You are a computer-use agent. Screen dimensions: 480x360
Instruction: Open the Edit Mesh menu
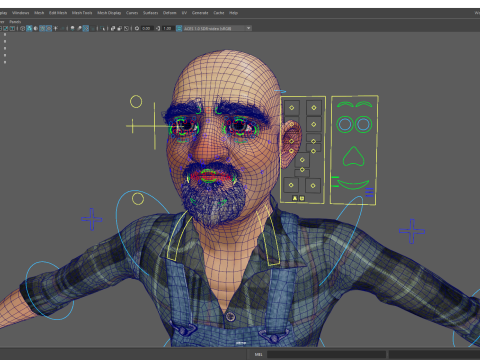pos(58,13)
